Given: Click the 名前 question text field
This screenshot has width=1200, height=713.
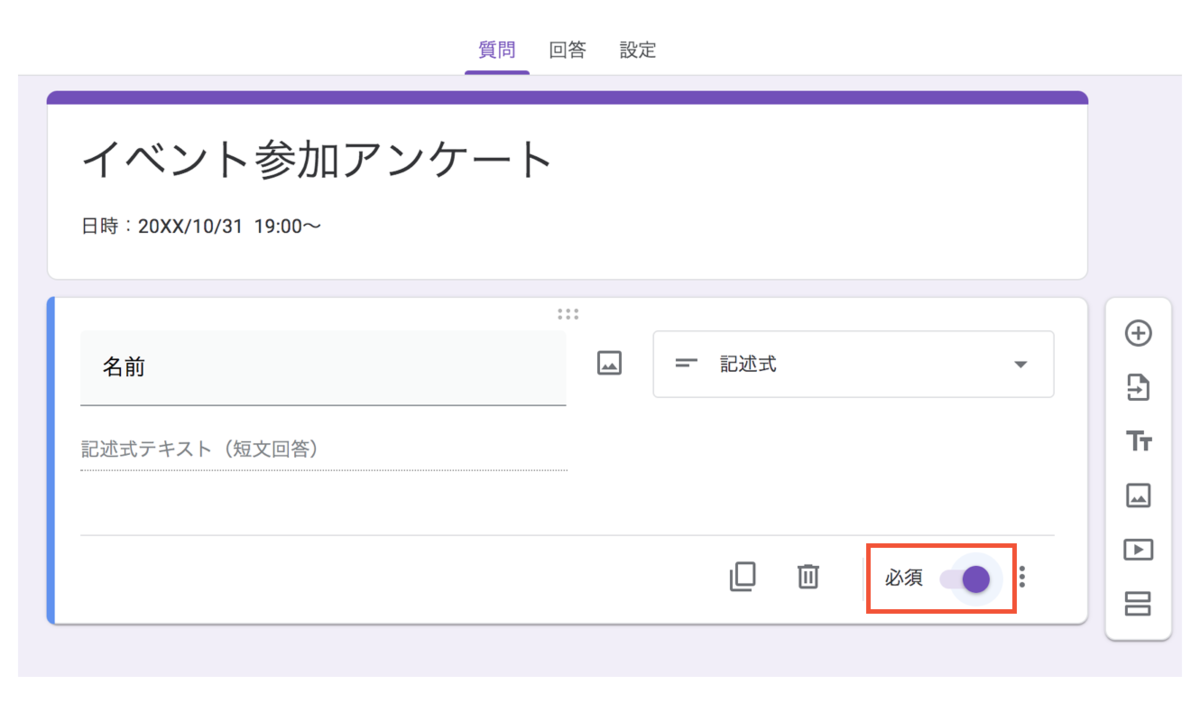Looking at the screenshot, I should point(322,367).
